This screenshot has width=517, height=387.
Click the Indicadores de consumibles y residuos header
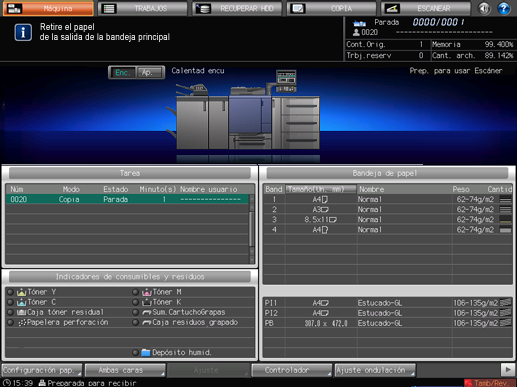point(130,277)
